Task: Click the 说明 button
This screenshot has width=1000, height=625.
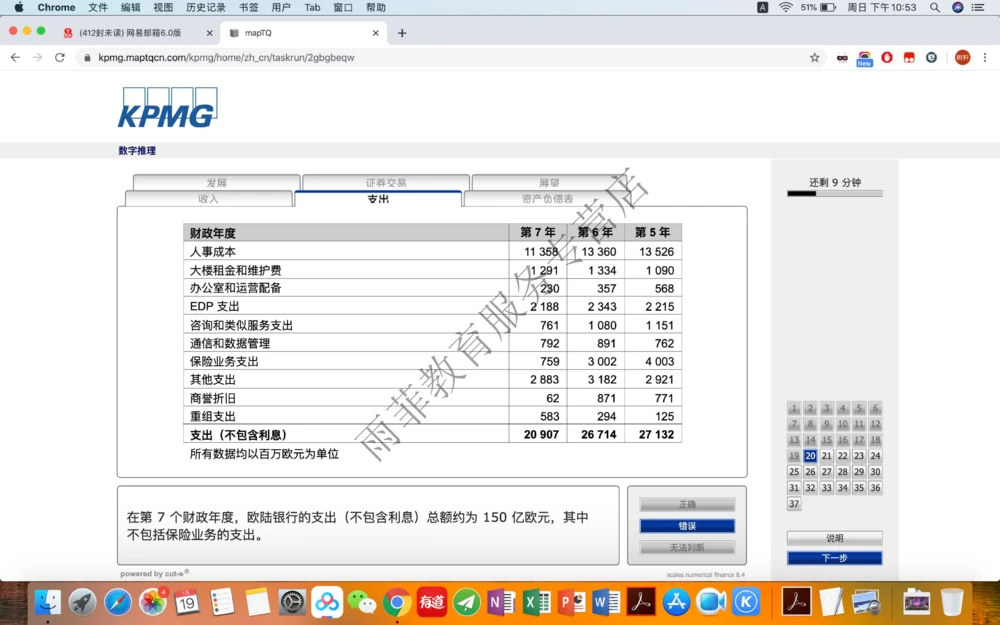Action: pos(834,537)
